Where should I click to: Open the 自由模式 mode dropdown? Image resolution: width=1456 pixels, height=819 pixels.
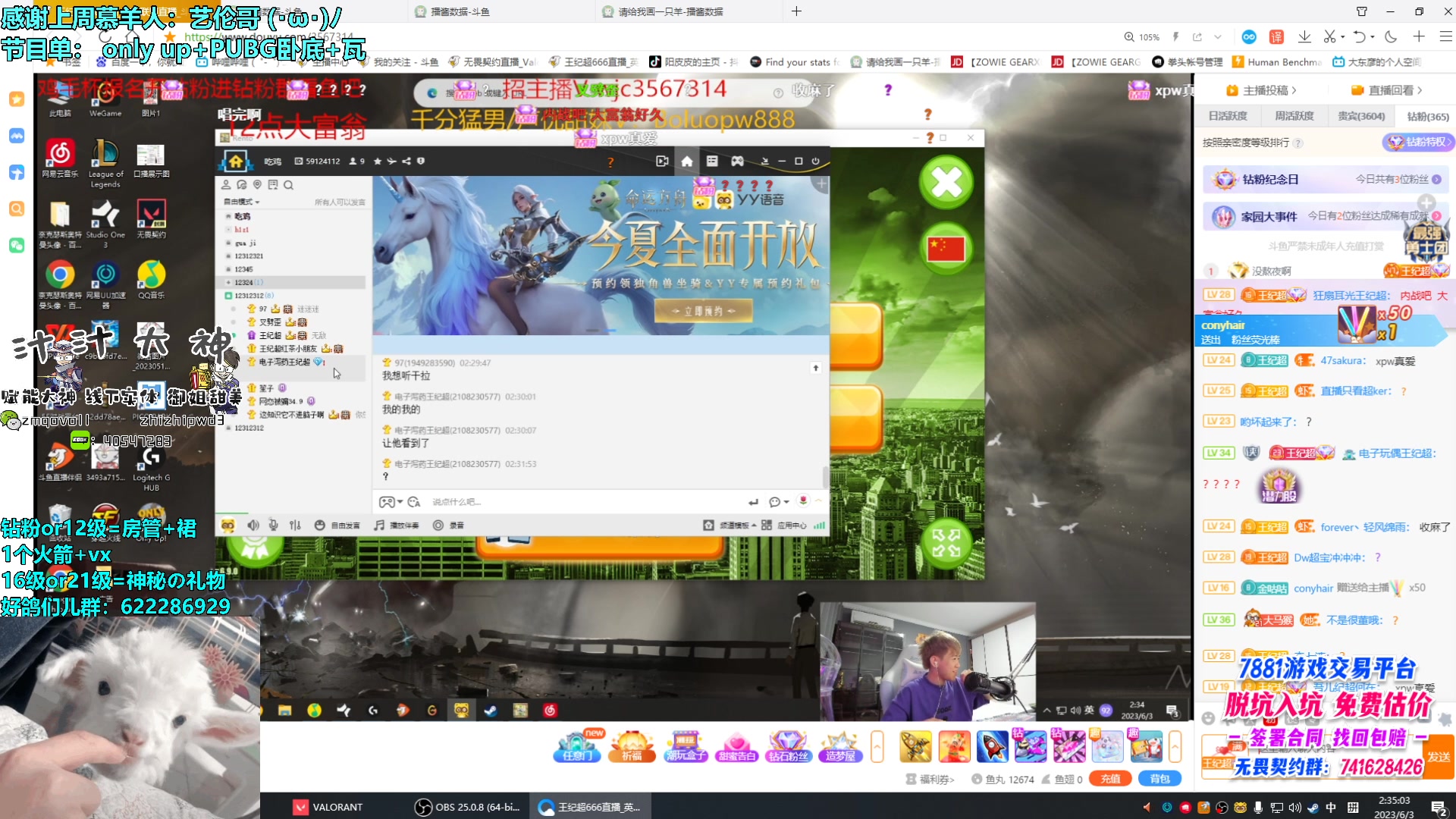(x=242, y=202)
